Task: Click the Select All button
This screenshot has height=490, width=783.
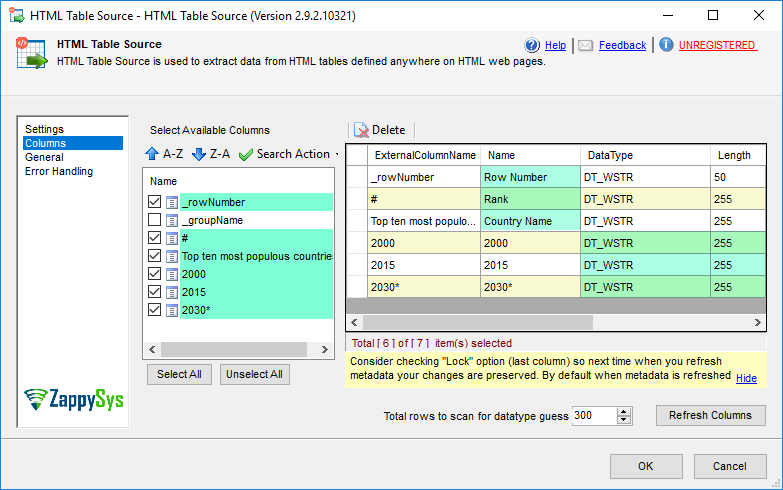Action: tap(179, 375)
